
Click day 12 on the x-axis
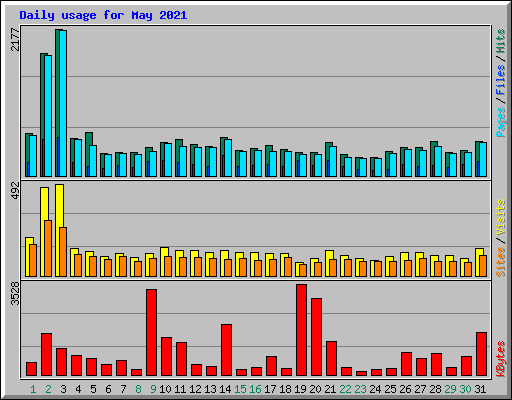195,389
